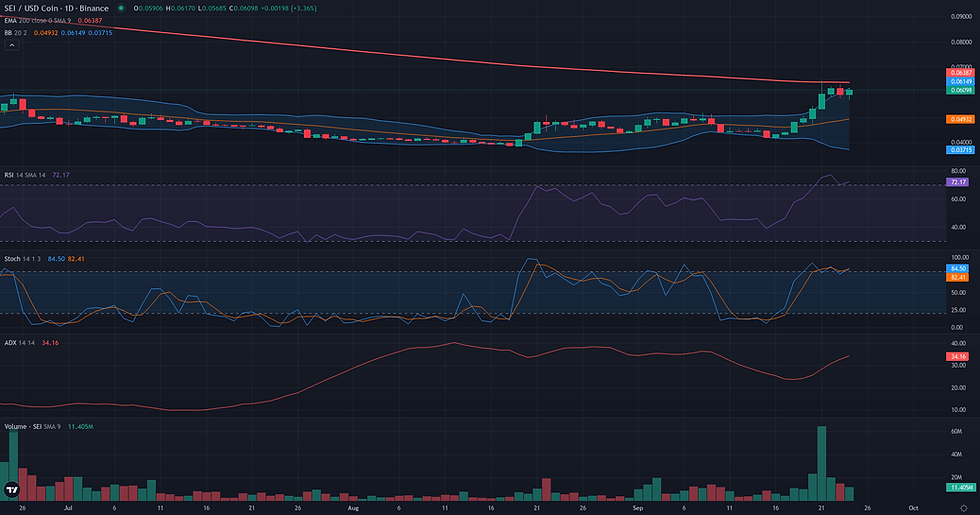The image size is (980, 515).
Task: Click the green market status dot
Action: click(x=121, y=8)
